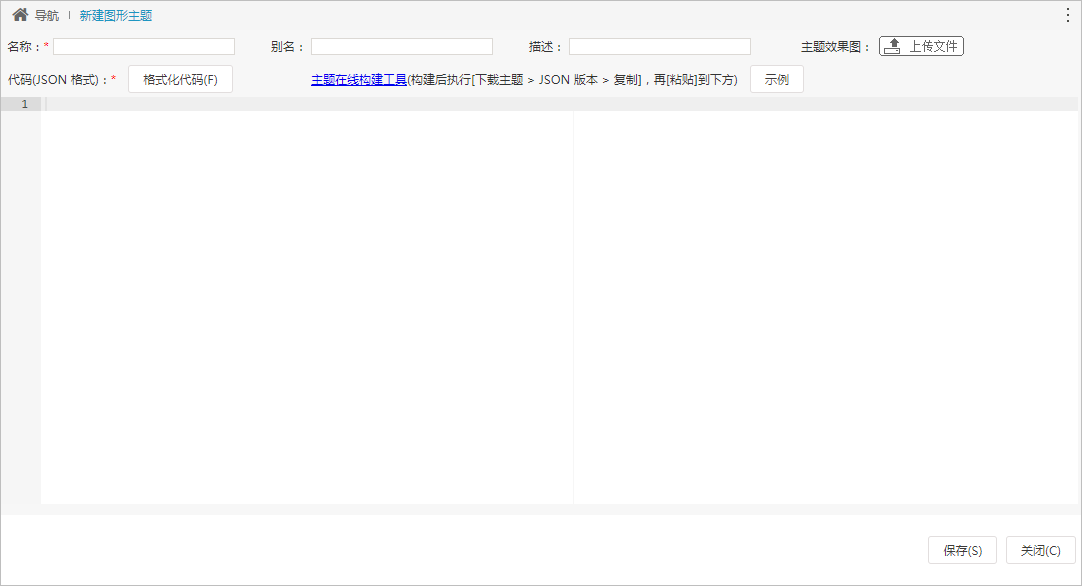Click the 导航 breadcrumb label
Screen dimensions: 1082x586
tap(47, 15)
